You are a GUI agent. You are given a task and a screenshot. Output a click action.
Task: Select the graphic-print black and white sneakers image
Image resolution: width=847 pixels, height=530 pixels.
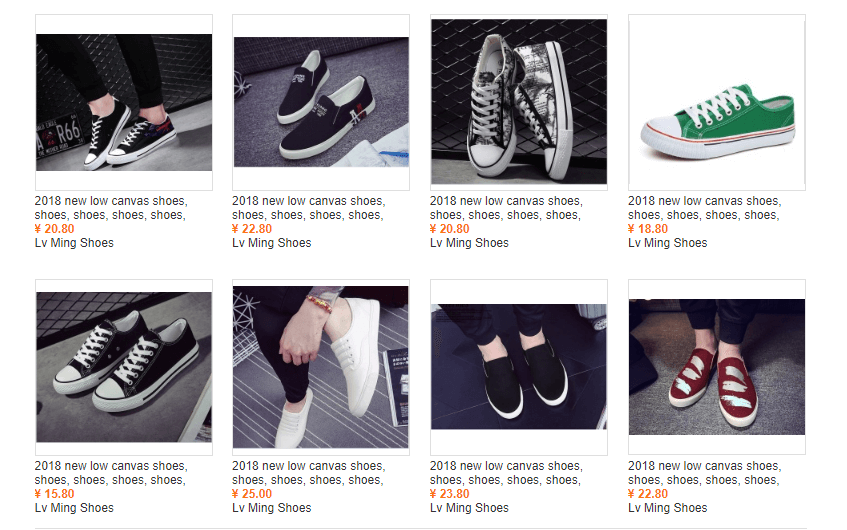(518, 102)
